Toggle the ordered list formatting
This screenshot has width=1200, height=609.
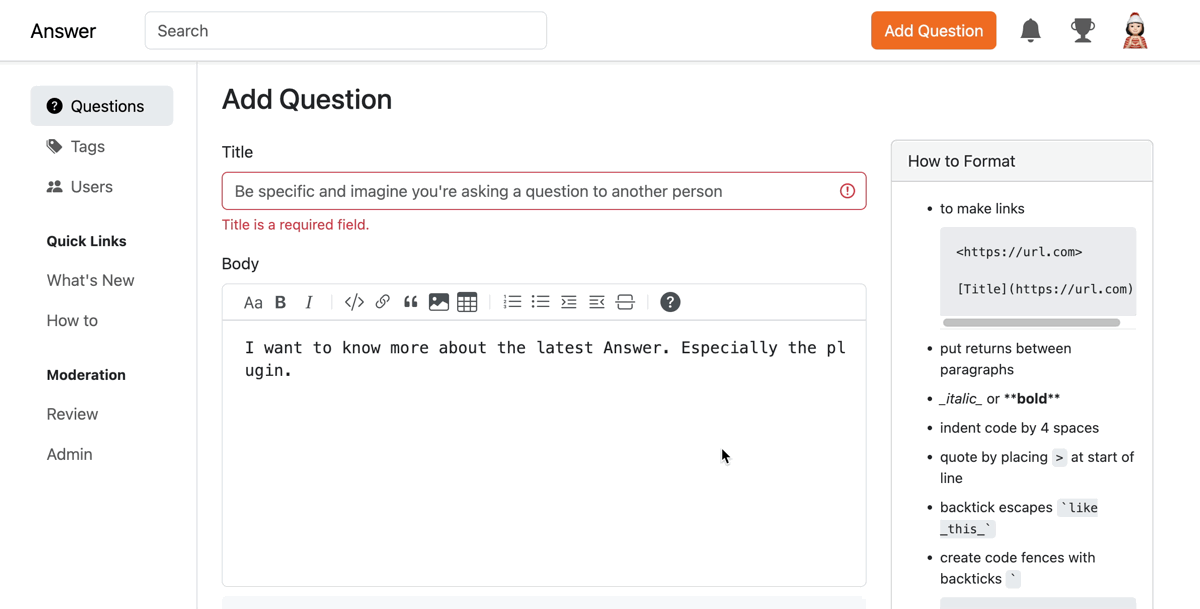click(512, 301)
